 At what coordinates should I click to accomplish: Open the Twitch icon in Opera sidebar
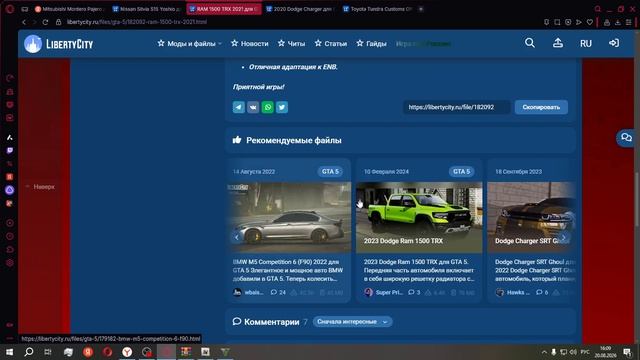[10, 151]
